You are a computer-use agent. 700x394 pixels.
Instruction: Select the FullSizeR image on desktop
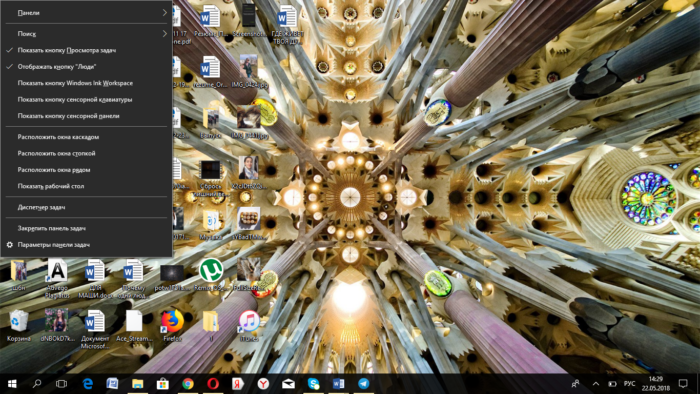(249, 275)
